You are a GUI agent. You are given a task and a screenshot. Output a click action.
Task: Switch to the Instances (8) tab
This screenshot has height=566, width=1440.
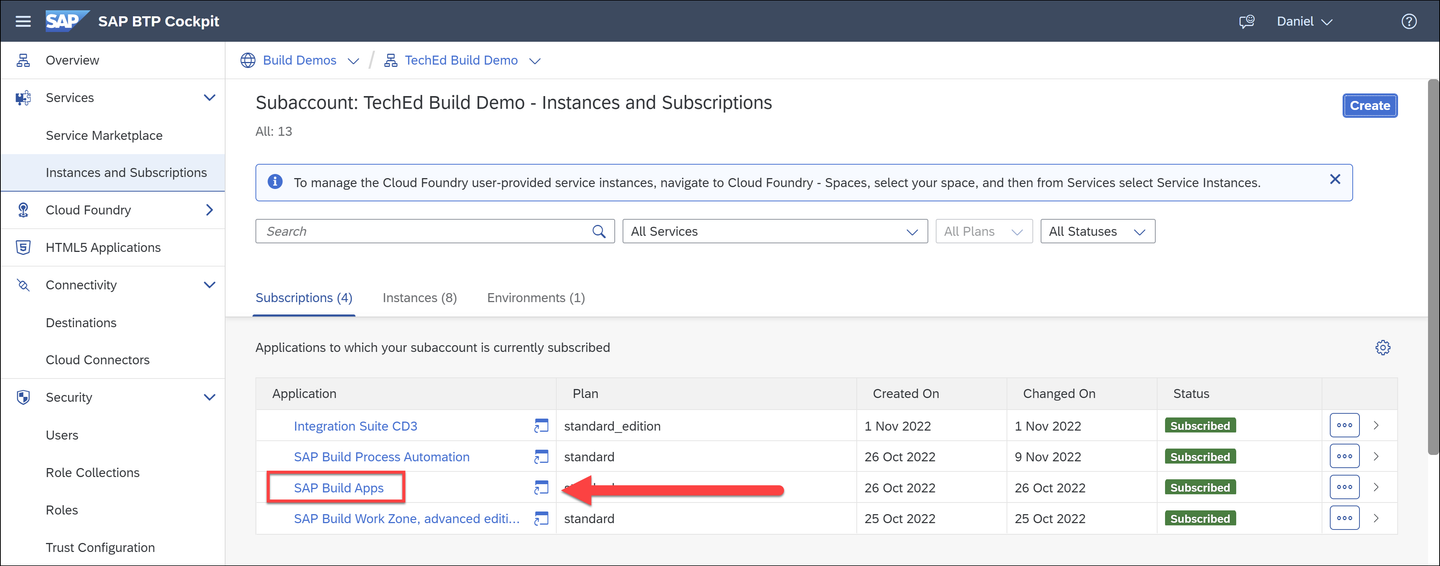(x=420, y=298)
